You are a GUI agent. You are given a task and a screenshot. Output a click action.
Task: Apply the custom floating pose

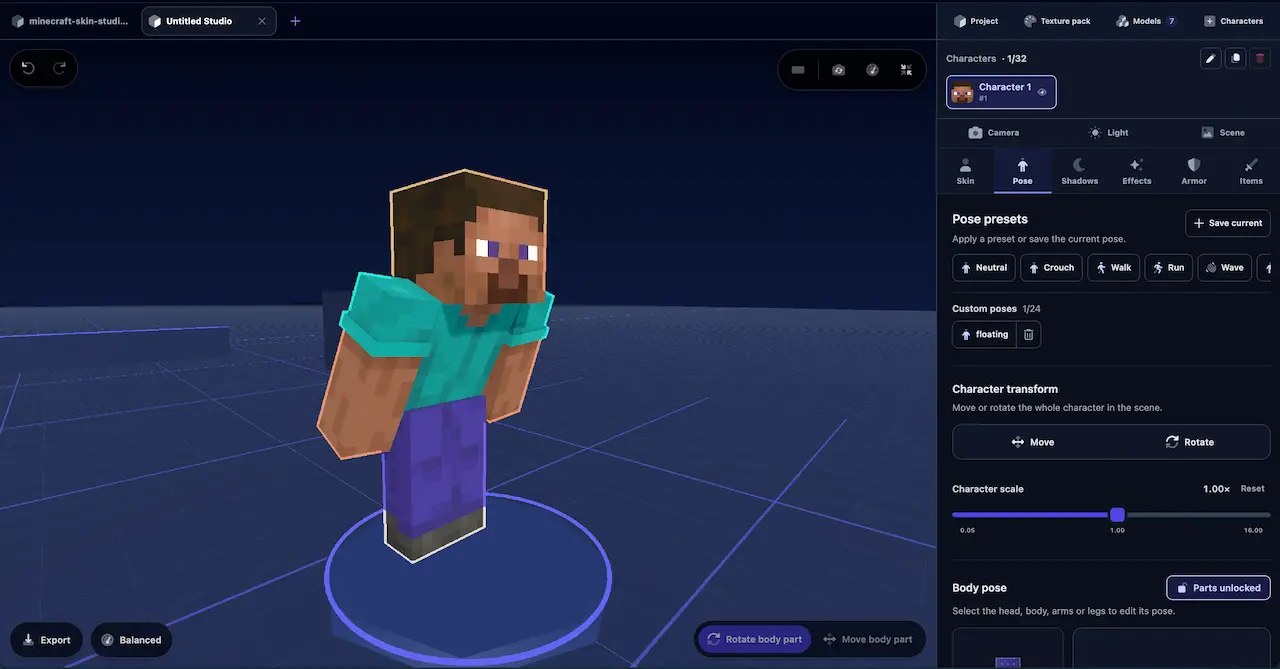pyautogui.click(x=984, y=334)
